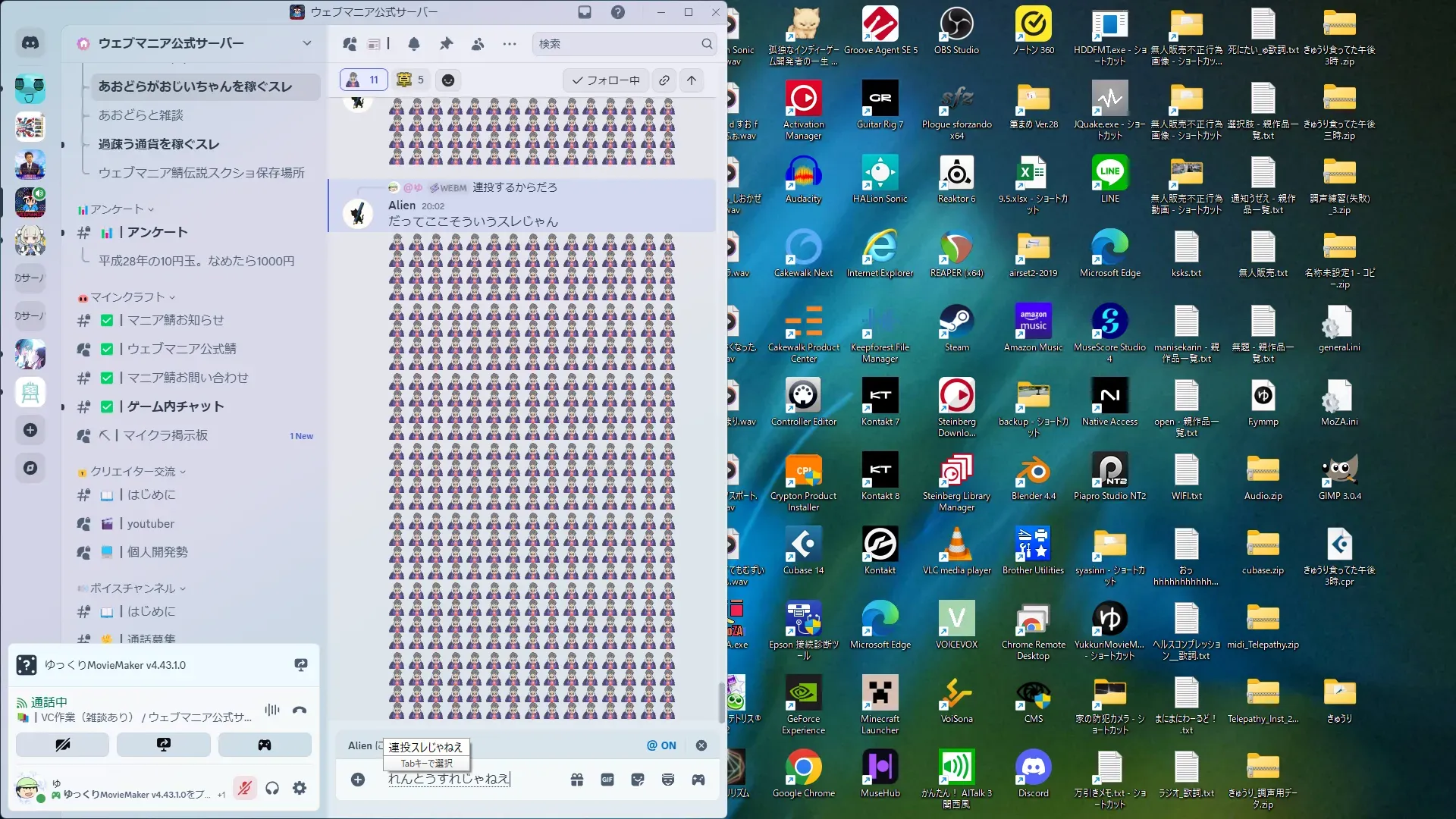The height and width of the screenshot is (819, 1456).
Task: Send a gift from chat bar
Action: (x=577, y=780)
